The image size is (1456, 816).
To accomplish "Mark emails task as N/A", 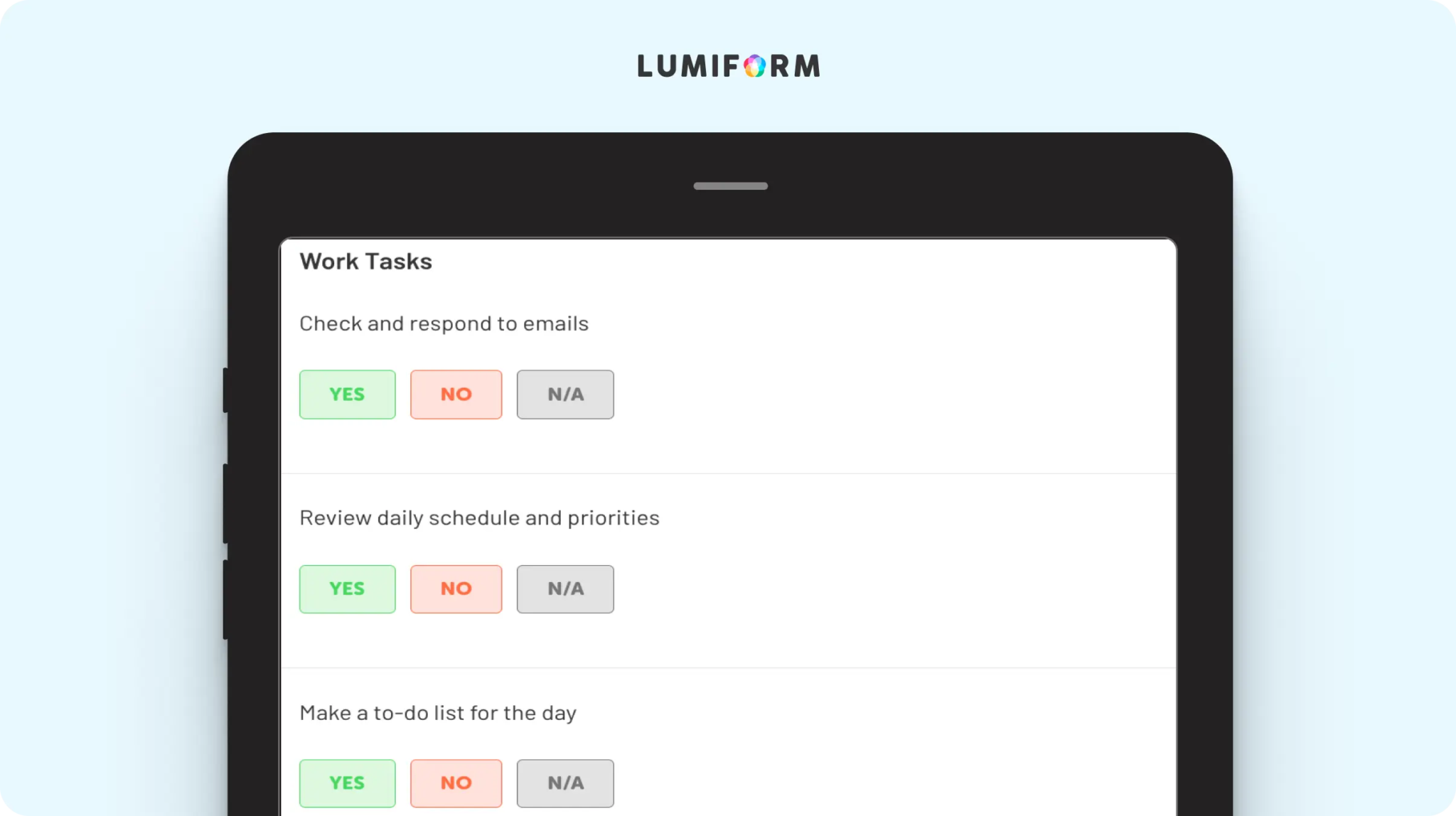I will coord(565,394).
